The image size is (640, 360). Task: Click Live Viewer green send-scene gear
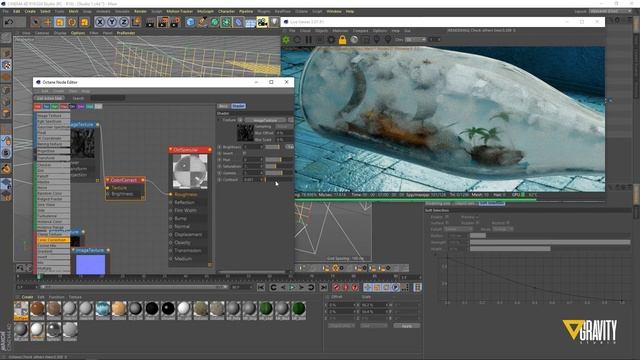point(286,40)
